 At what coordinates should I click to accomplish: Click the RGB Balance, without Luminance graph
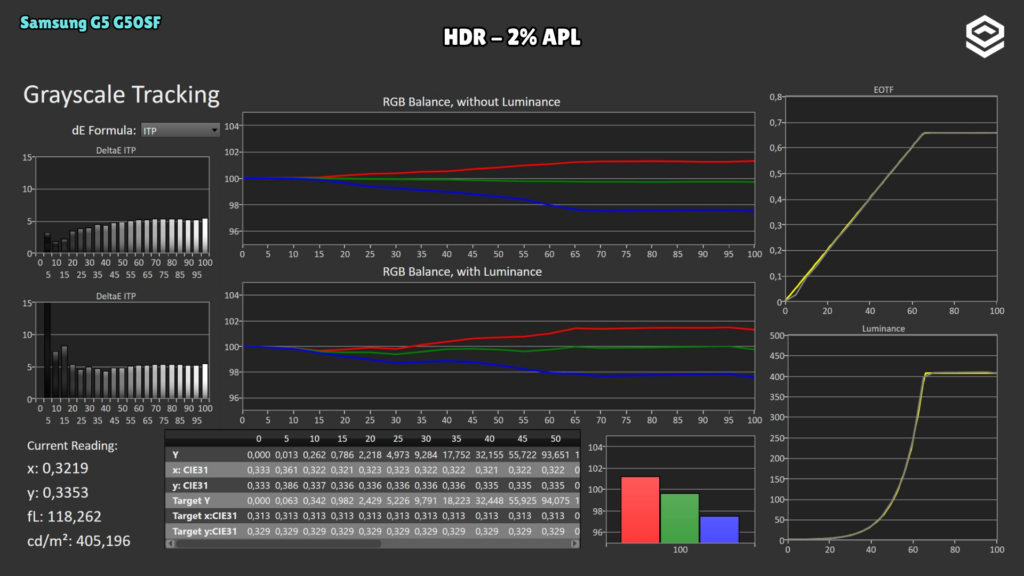point(498,178)
